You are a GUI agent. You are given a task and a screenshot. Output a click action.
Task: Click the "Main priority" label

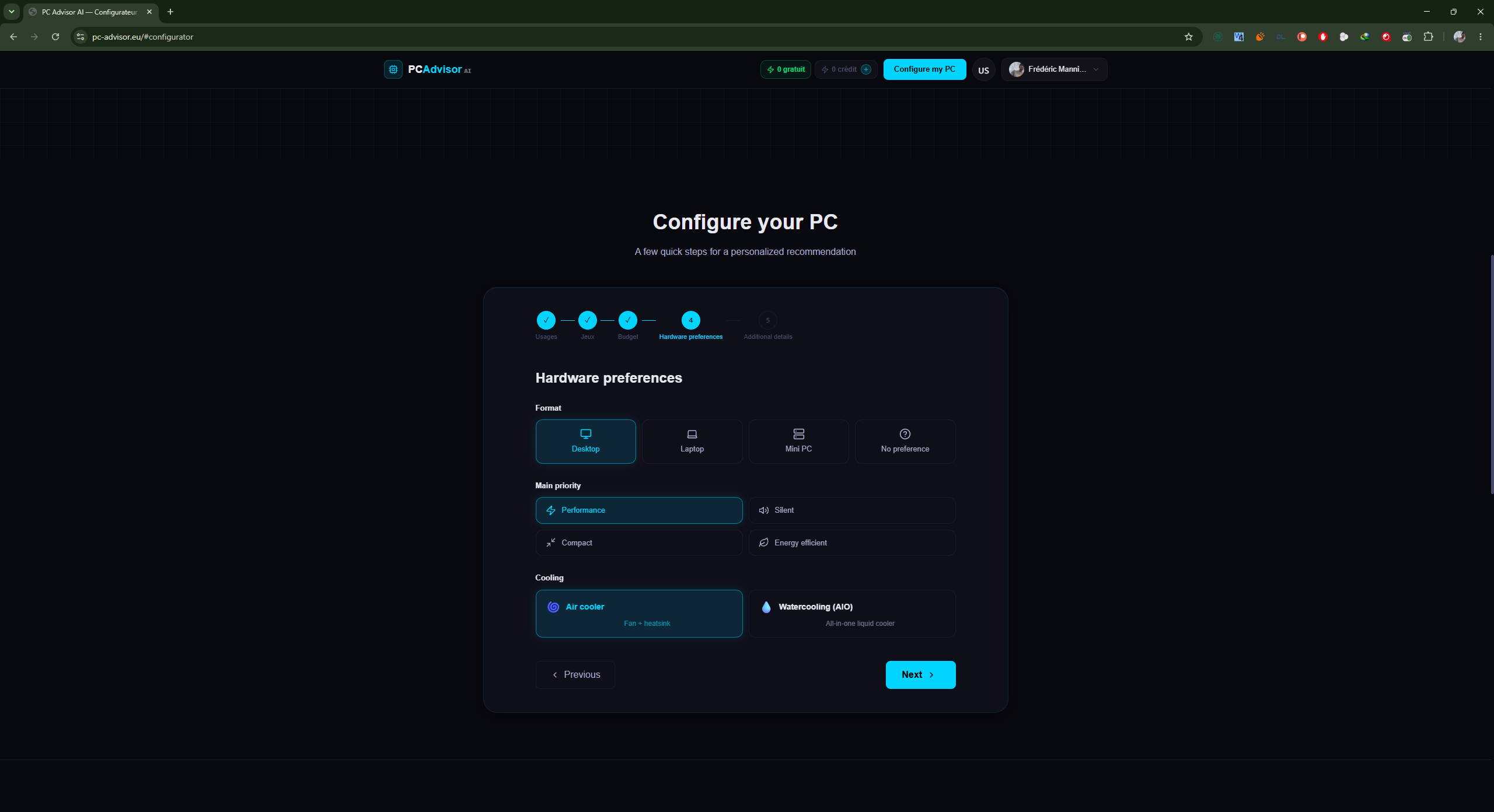point(558,485)
